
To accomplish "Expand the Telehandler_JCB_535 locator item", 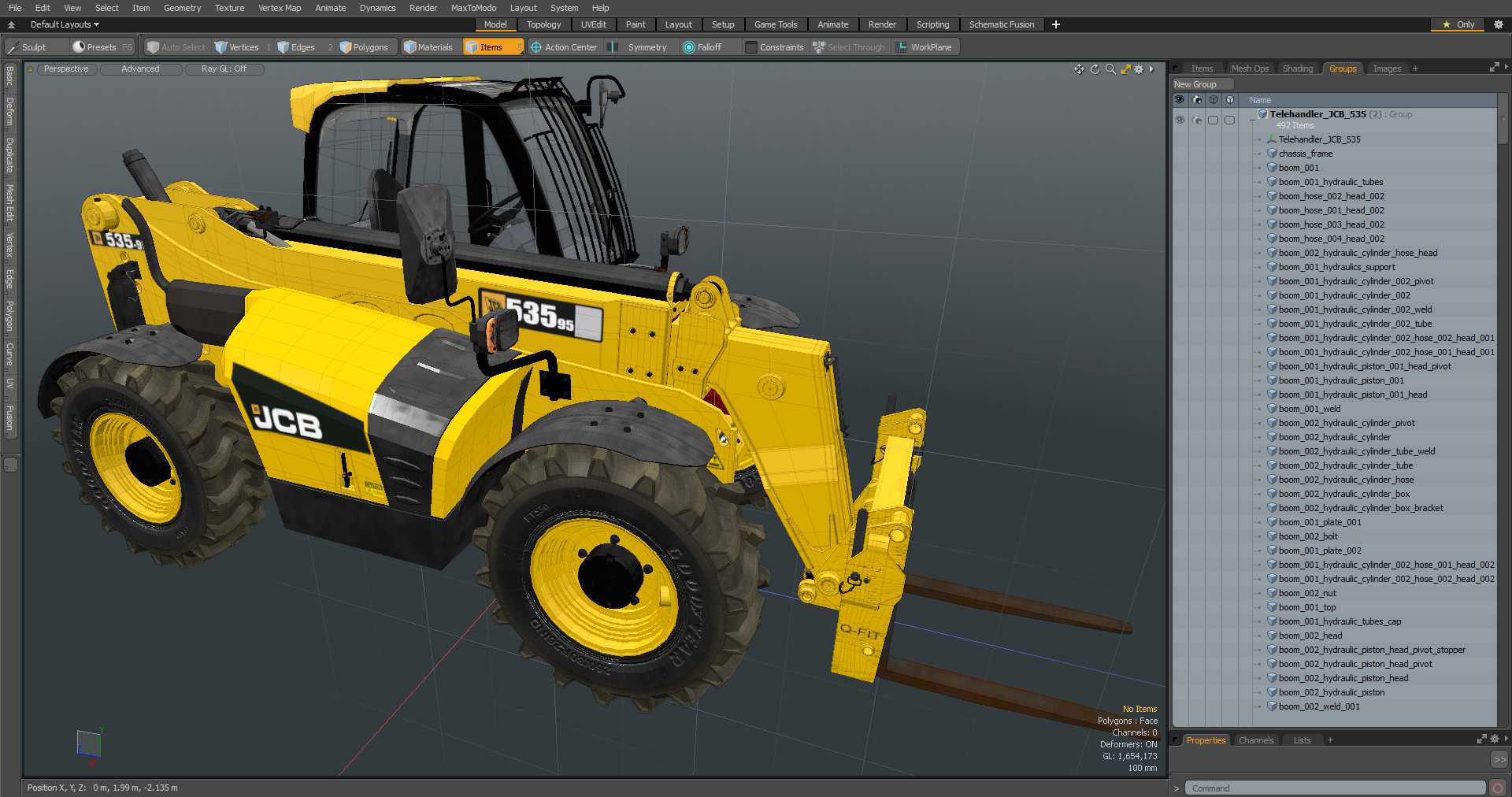I will click(1260, 139).
